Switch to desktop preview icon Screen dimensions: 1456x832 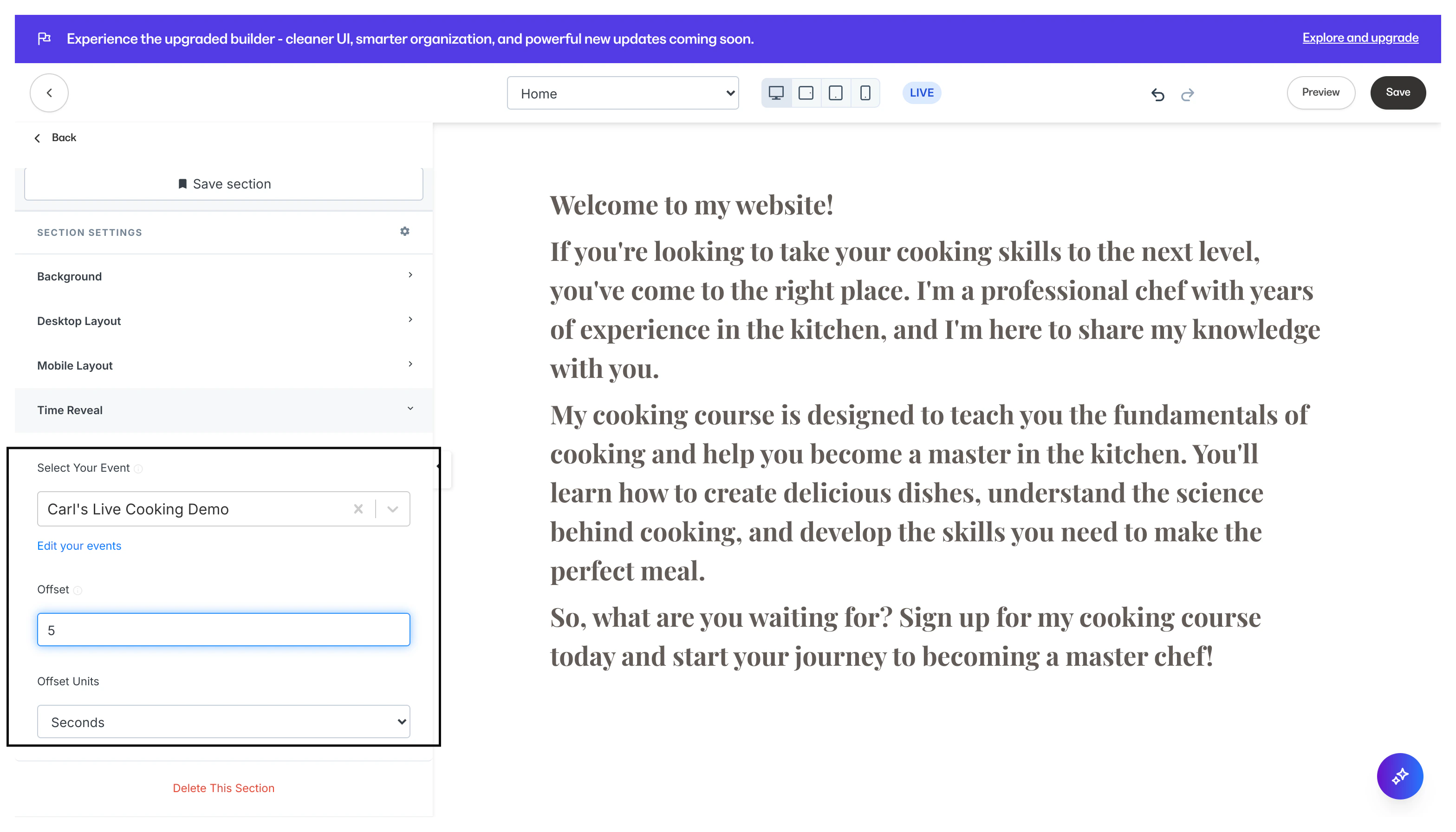point(776,93)
